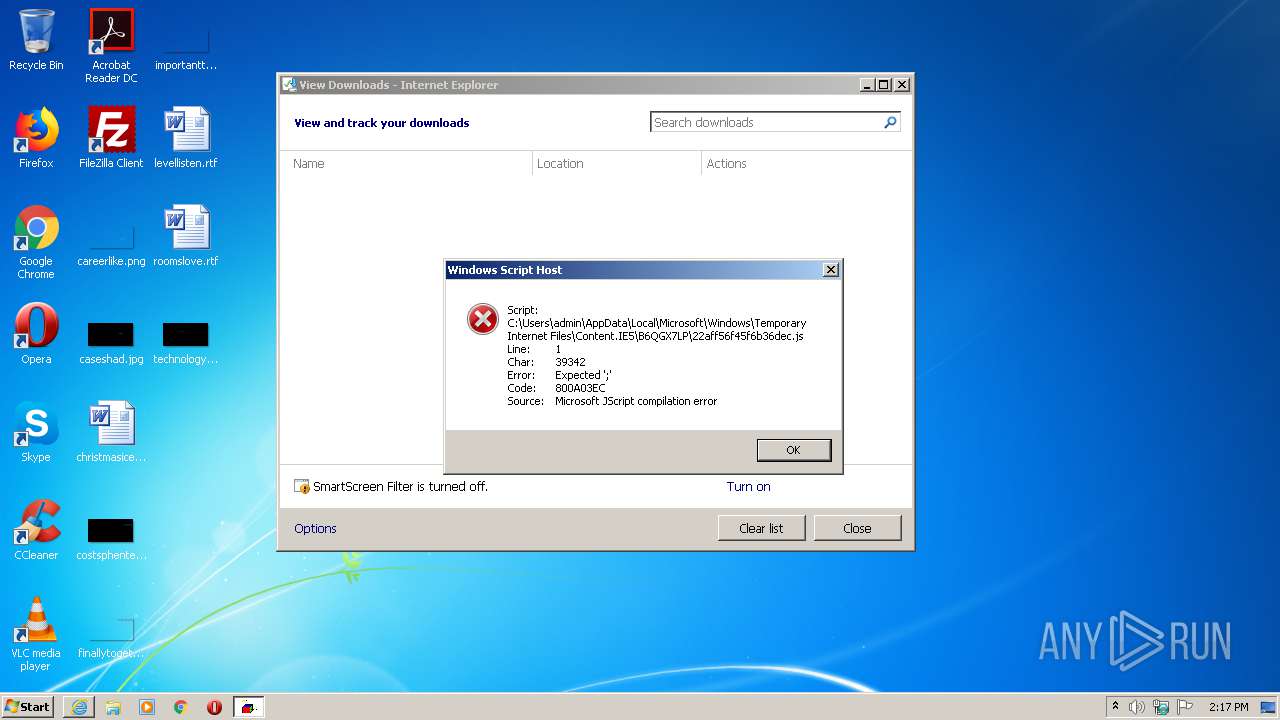Turn on the SmartScreen Filter link
The image size is (1280, 720).
coord(748,487)
